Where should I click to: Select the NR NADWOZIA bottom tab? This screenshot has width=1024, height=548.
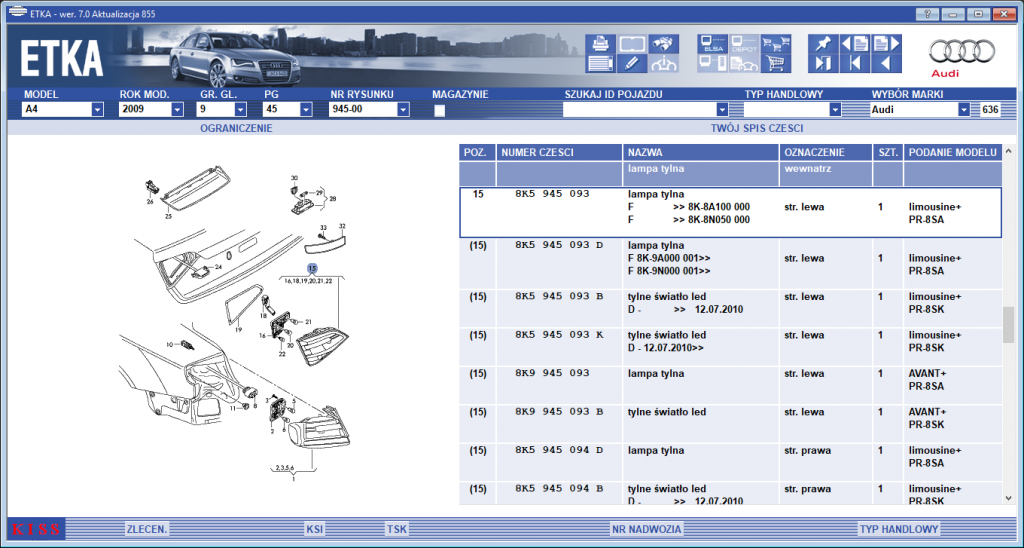(x=647, y=529)
